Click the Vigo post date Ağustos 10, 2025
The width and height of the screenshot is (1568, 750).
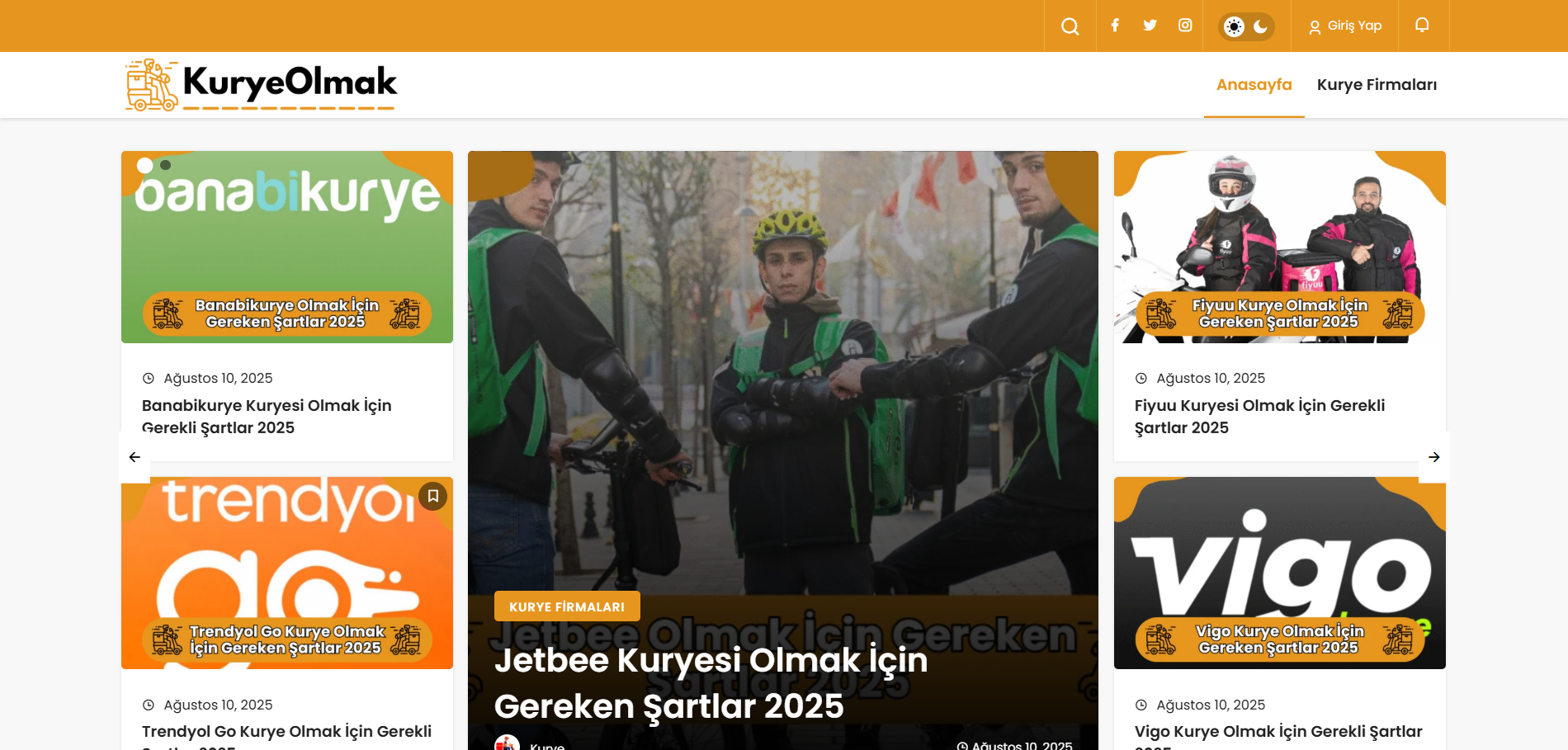[1211, 705]
